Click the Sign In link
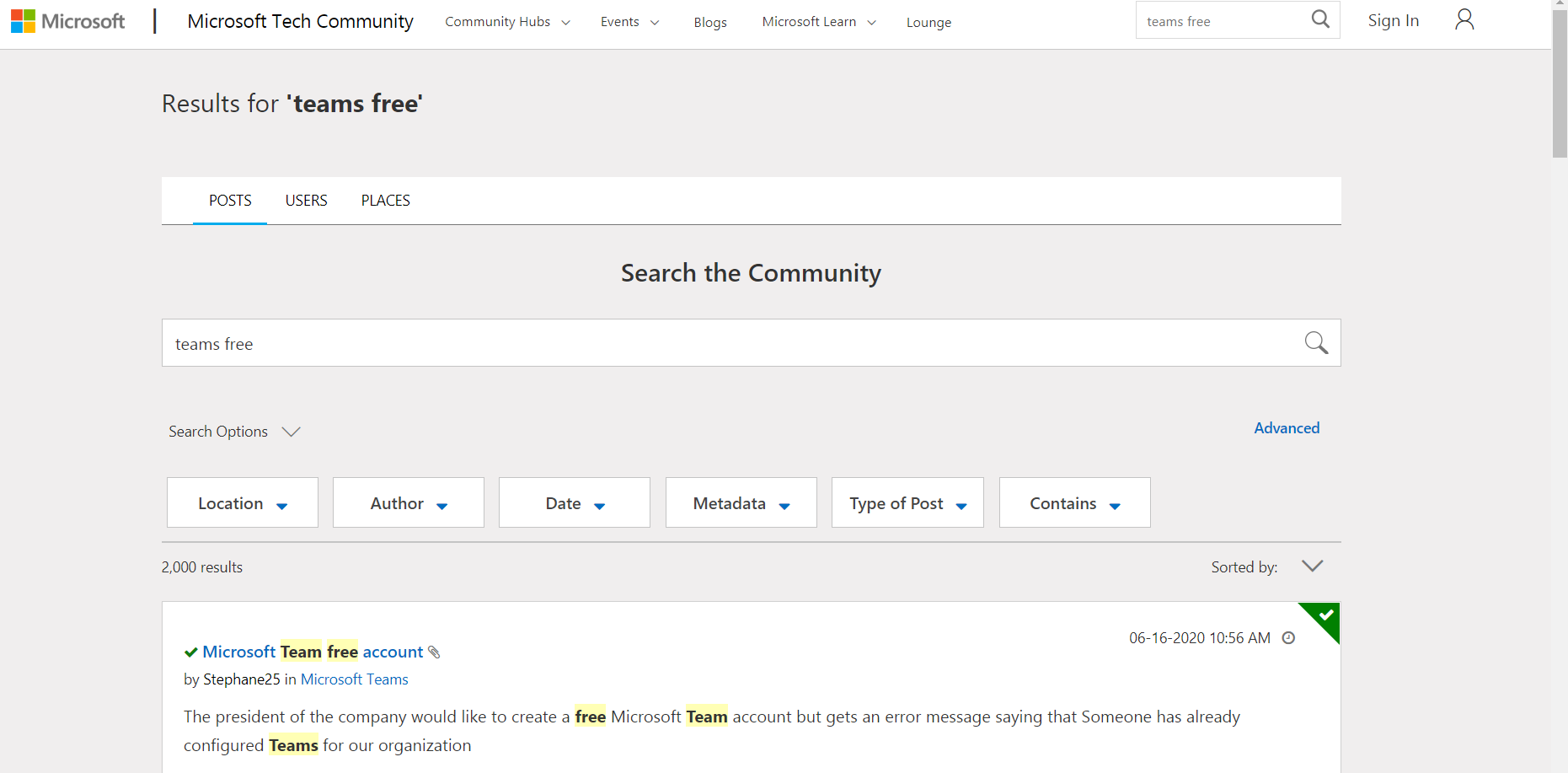The height and width of the screenshot is (773, 1568). 1393,20
